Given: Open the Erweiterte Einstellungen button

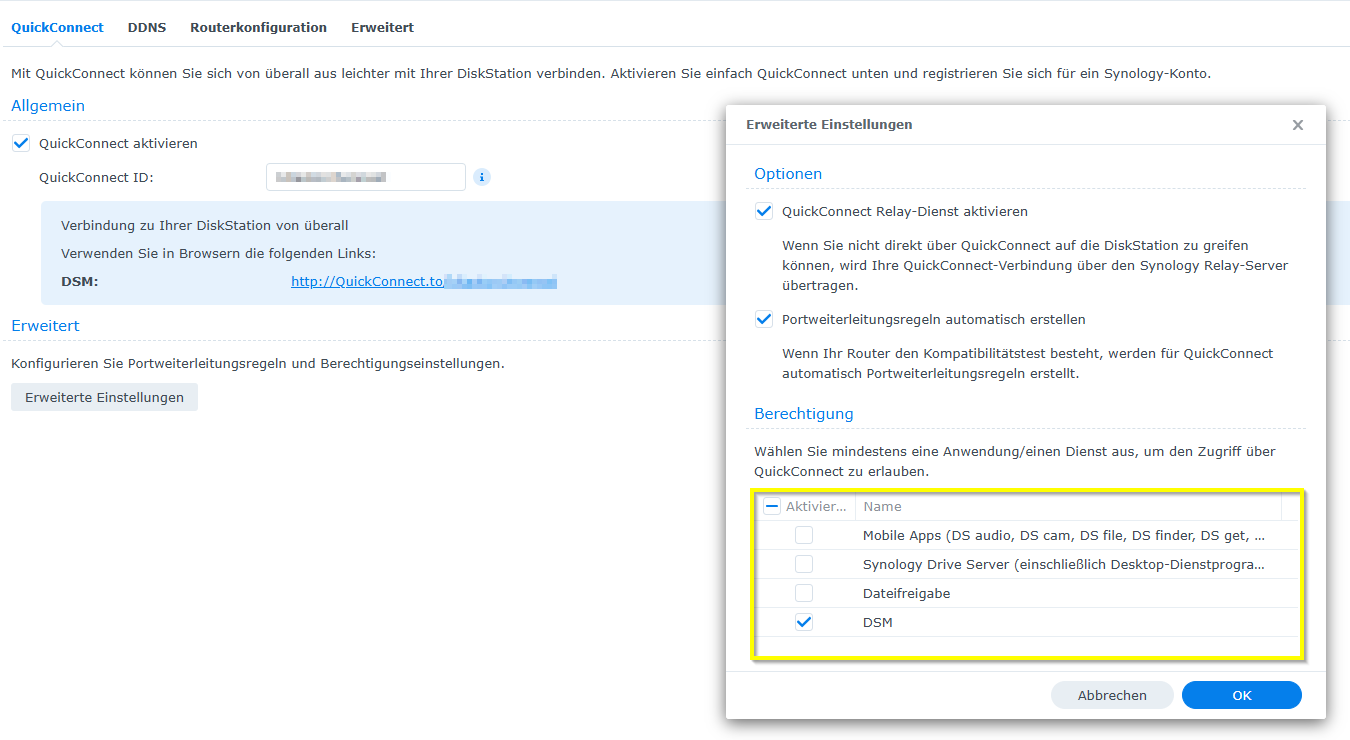Looking at the screenshot, I should tap(104, 397).
